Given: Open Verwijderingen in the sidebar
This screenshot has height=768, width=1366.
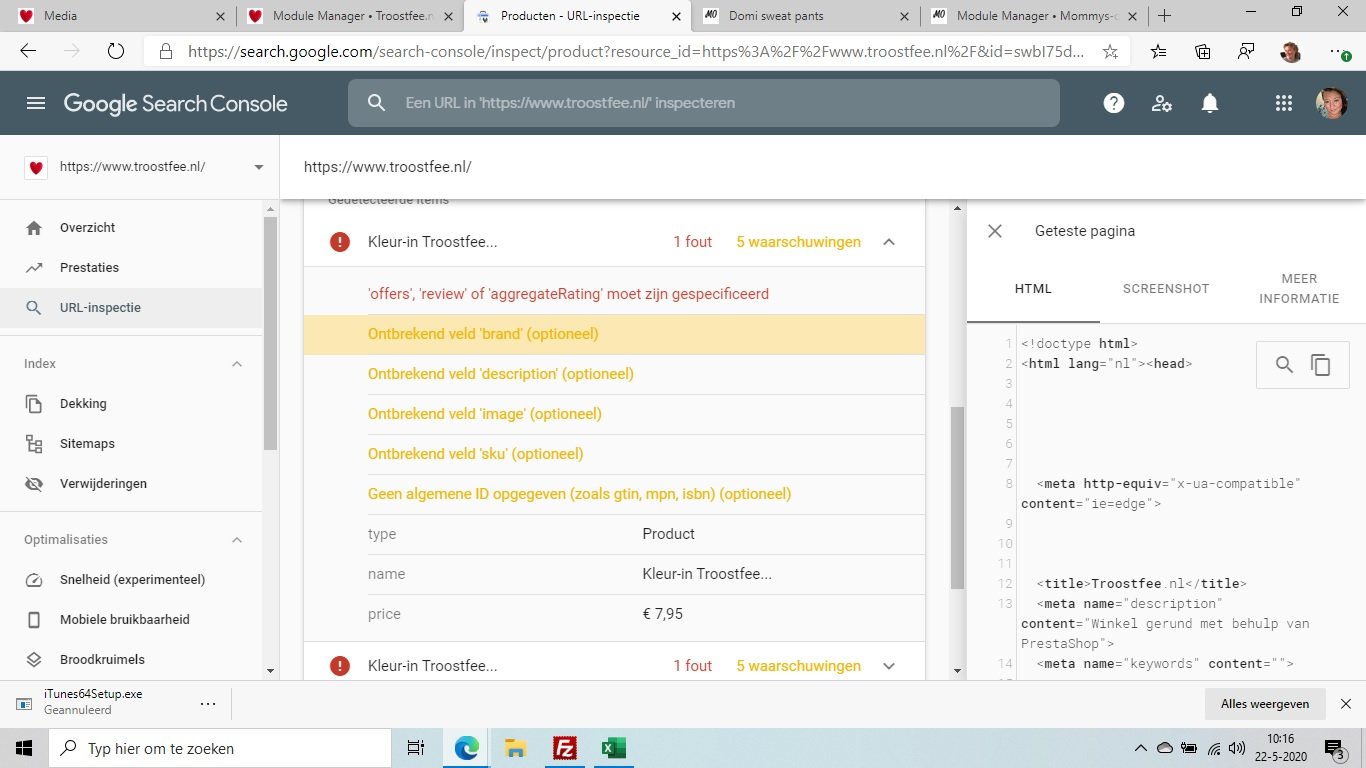Looking at the screenshot, I should (132, 484).
